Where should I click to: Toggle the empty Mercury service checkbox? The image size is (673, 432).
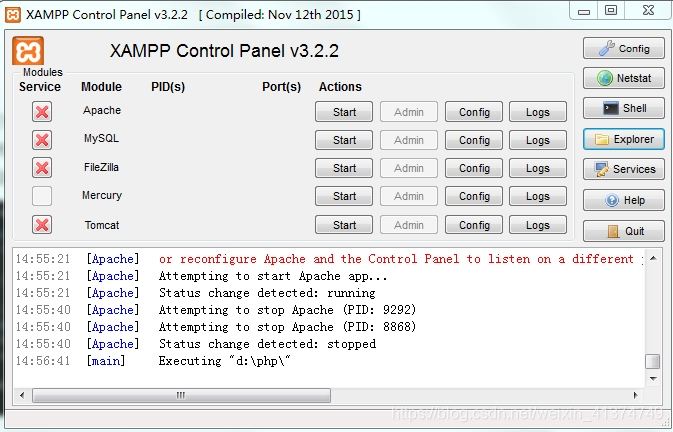pyautogui.click(x=42, y=196)
